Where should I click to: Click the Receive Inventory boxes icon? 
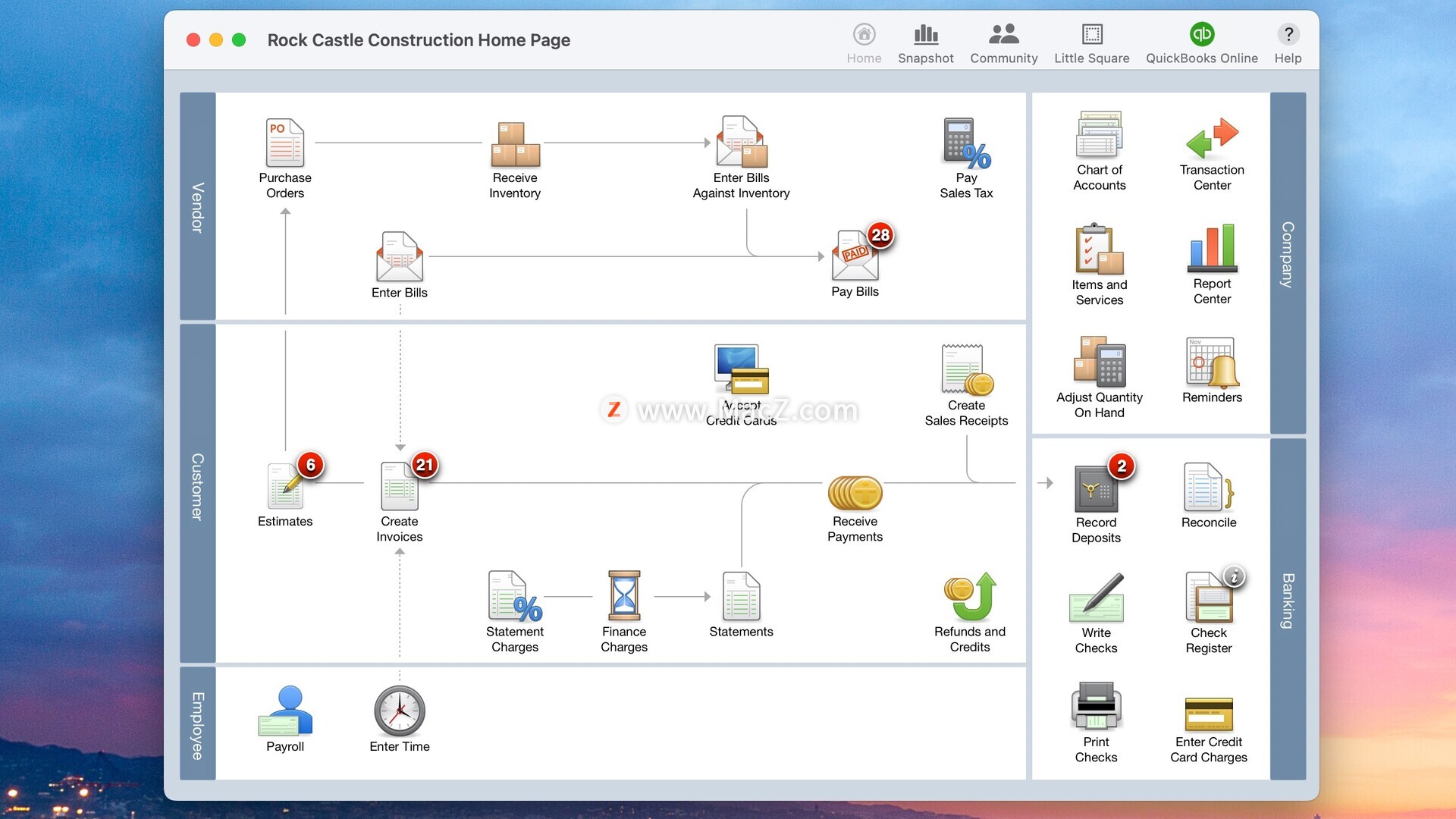(515, 143)
